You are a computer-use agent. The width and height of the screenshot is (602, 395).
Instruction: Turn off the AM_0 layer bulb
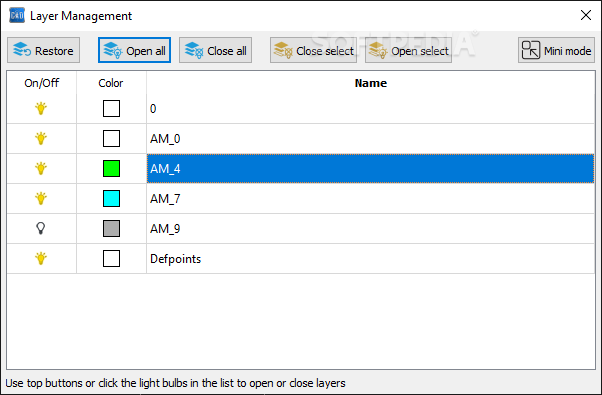pyautogui.click(x=41, y=139)
